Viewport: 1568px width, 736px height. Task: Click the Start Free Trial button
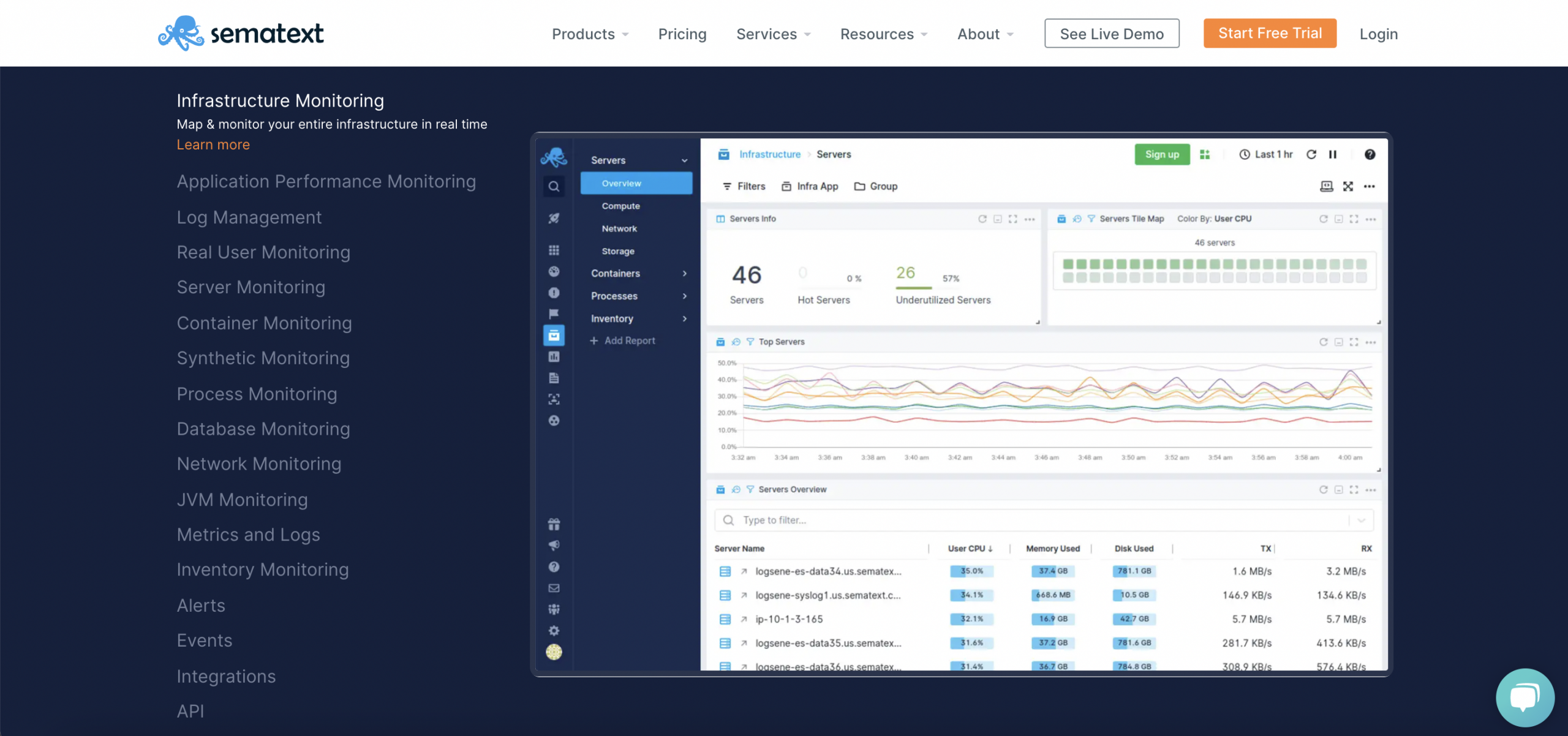pyautogui.click(x=1270, y=32)
